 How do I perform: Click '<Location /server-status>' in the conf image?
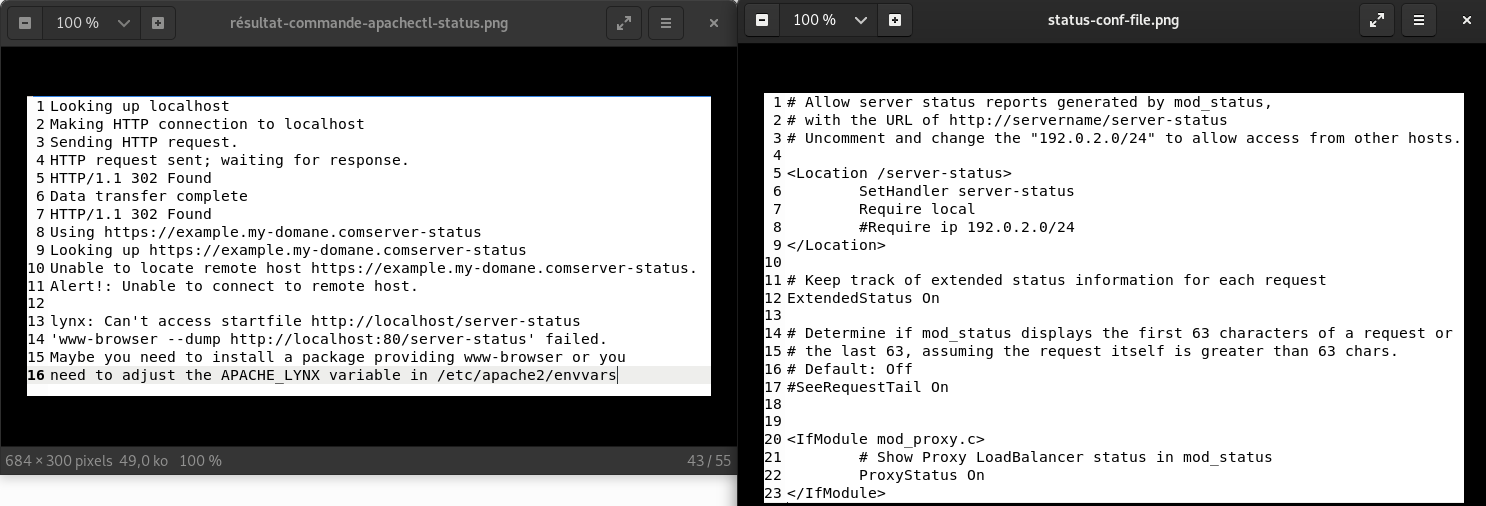(x=899, y=173)
